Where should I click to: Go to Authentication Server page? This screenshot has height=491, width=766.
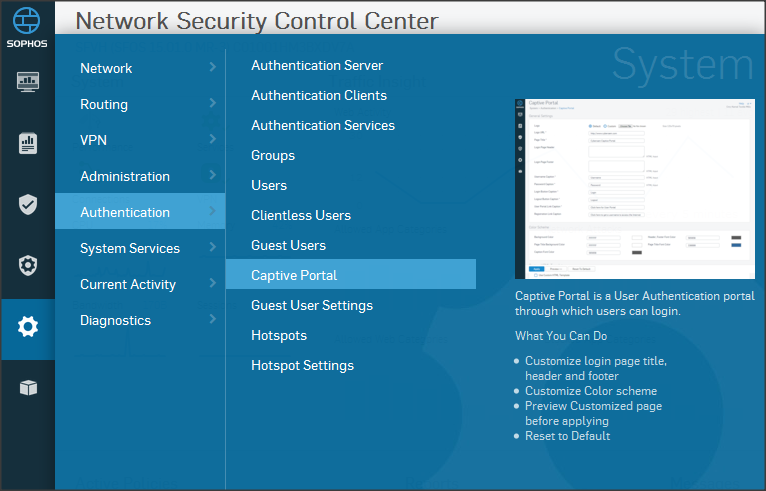pyautogui.click(x=317, y=65)
